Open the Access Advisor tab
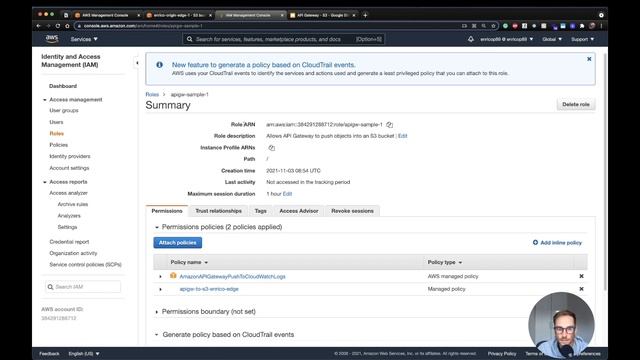The width and height of the screenshot is (640, 360). point(299,211)
